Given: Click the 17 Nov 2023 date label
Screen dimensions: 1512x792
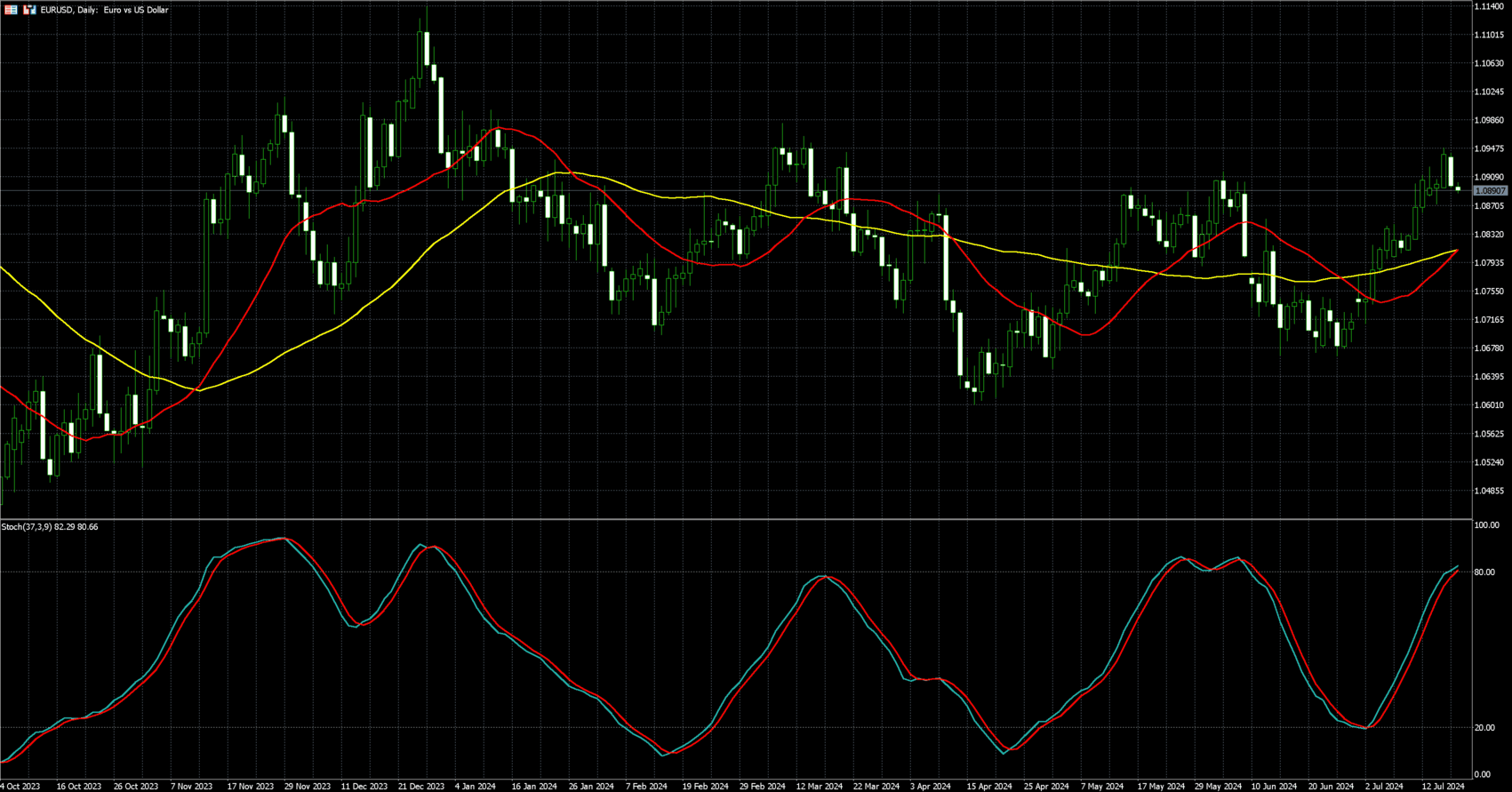Looking at the screenshot, I should 250,787.
